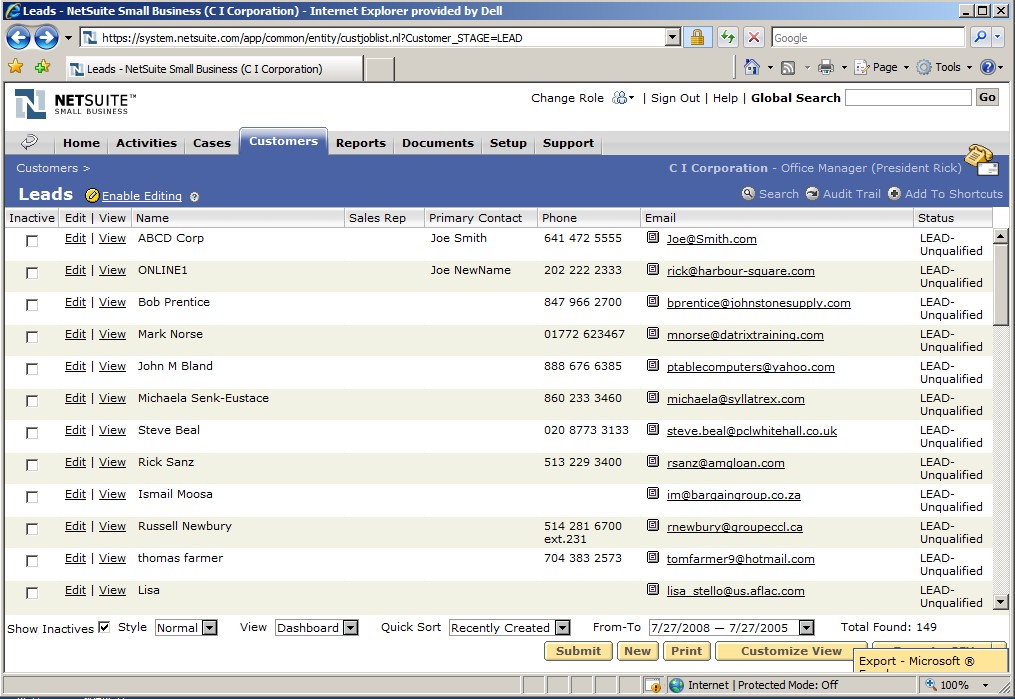Click the Change Role people icon

620,98
